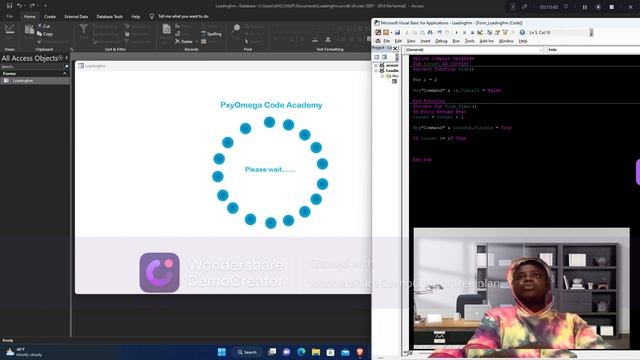Open the All Access Objects dropdown arrow

click(60, 58)
